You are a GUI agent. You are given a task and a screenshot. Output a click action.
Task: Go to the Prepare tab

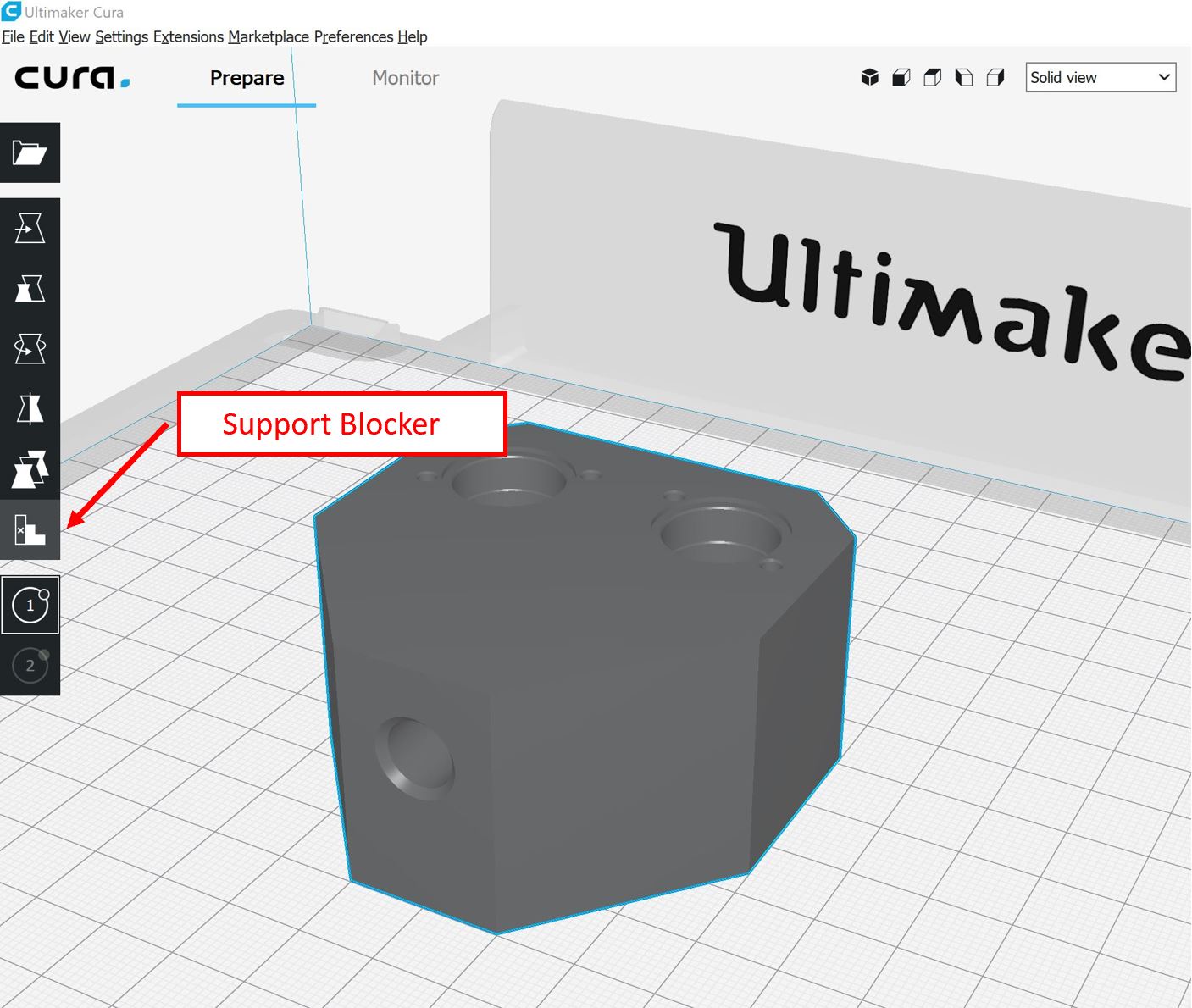pos(247,78)
